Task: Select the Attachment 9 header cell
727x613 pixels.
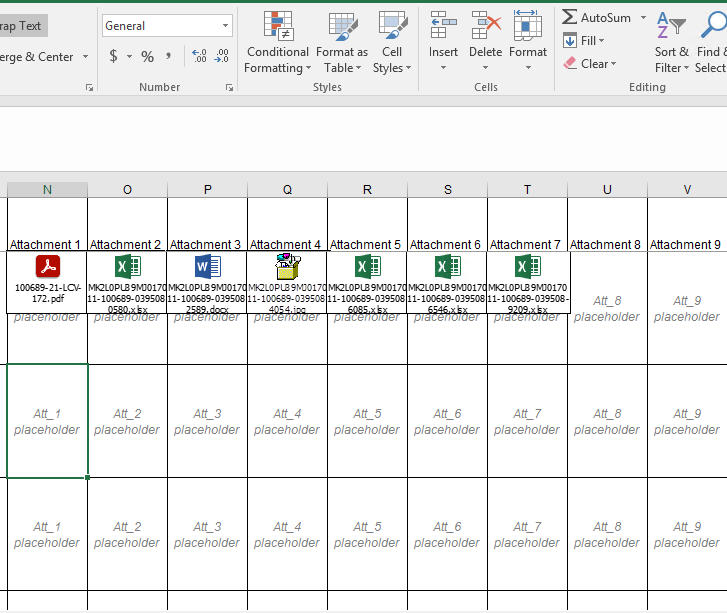Action: (687, 225)
